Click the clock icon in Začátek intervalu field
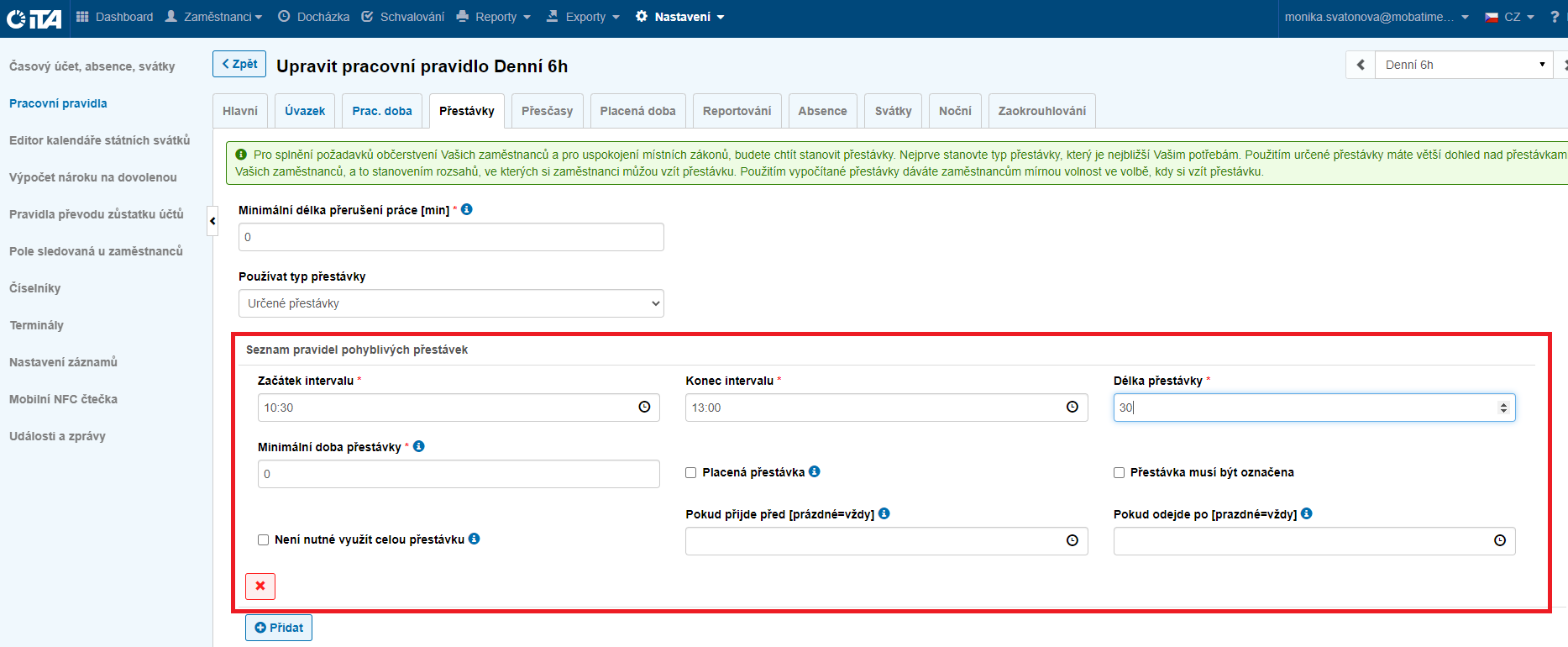Viewport: 1568px width, 647px height. 644,408
